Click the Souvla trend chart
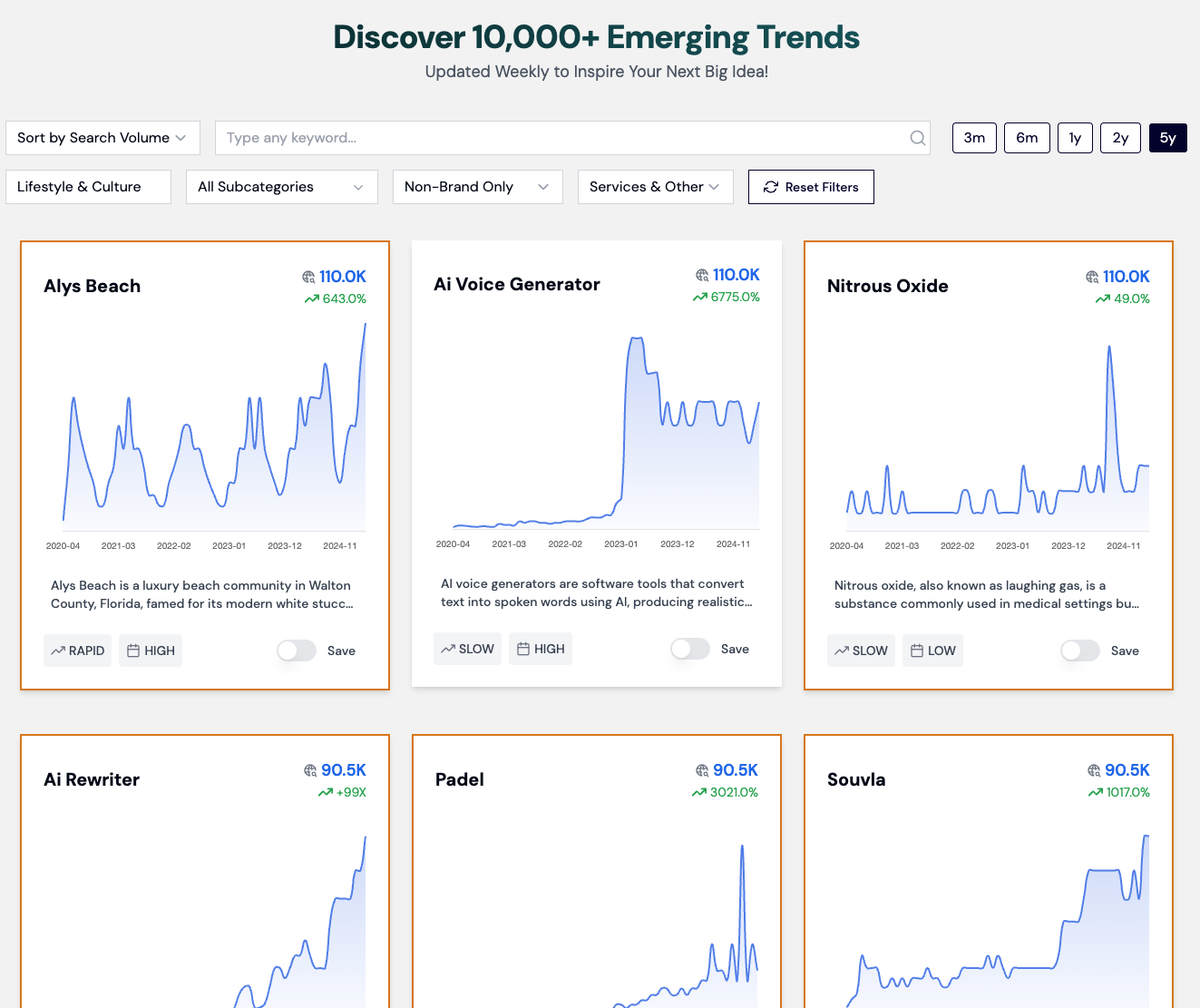 [x=998, y=921]
